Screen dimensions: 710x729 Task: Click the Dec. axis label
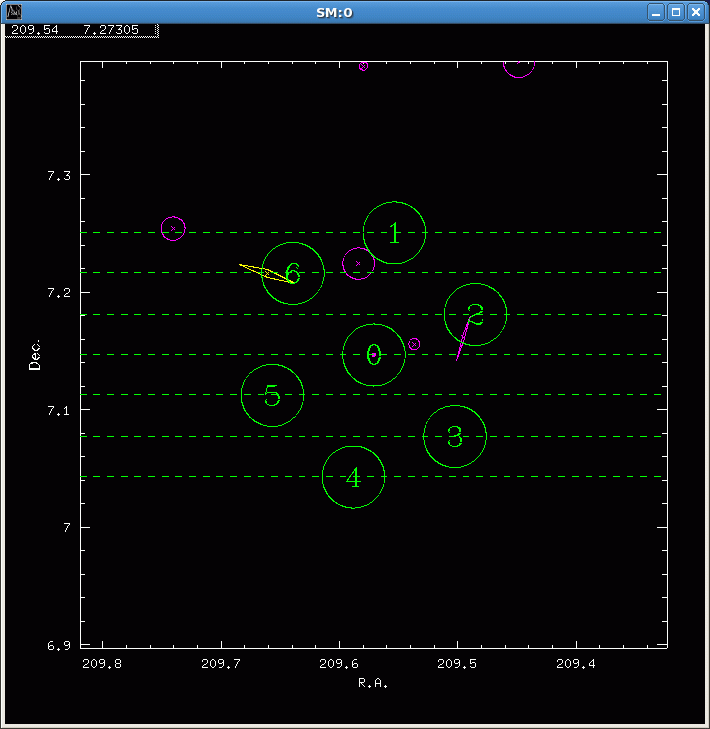[x=35, y=355]
